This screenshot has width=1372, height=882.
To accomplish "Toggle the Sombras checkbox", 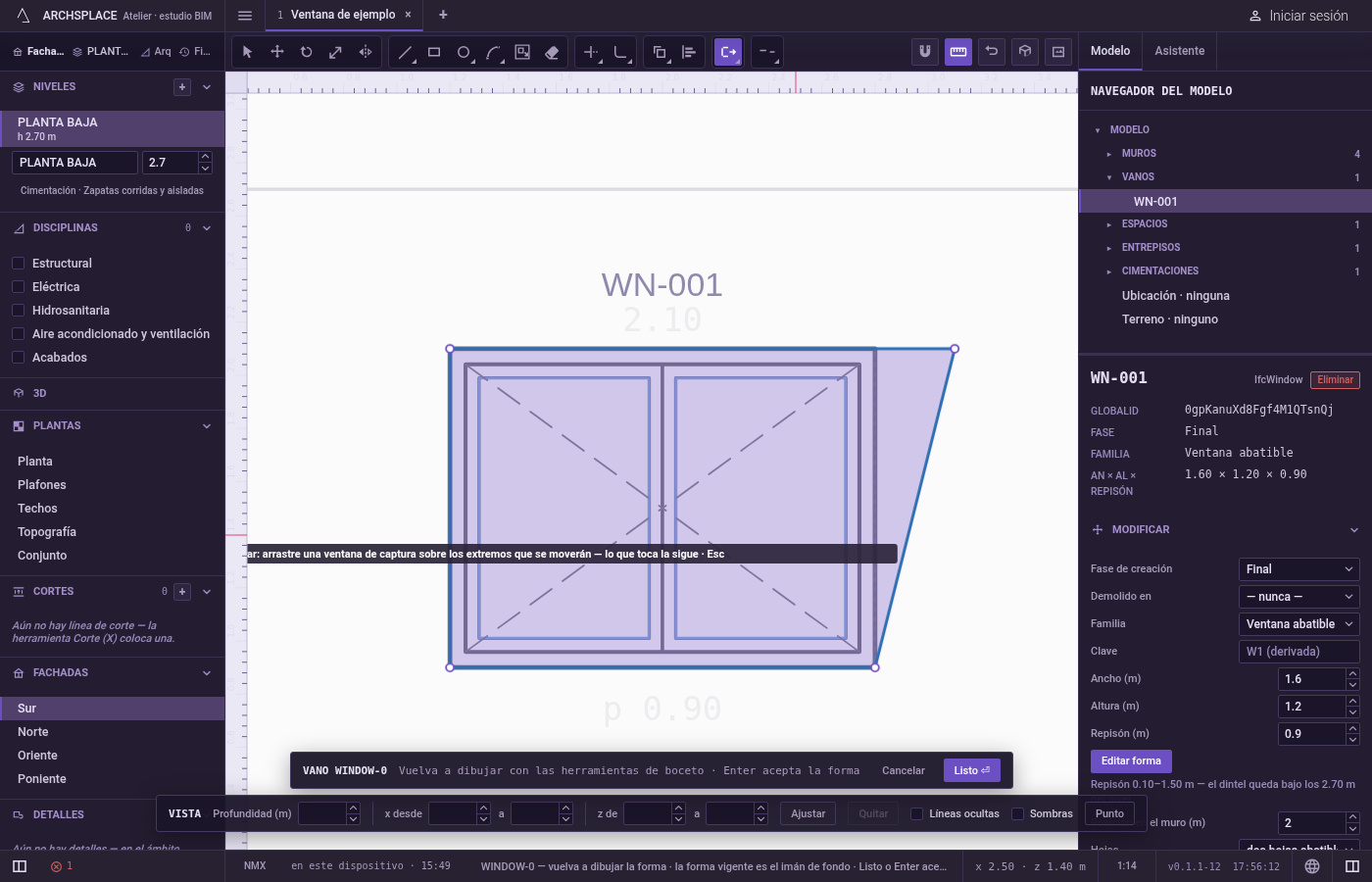I will tap(1017, 813).
